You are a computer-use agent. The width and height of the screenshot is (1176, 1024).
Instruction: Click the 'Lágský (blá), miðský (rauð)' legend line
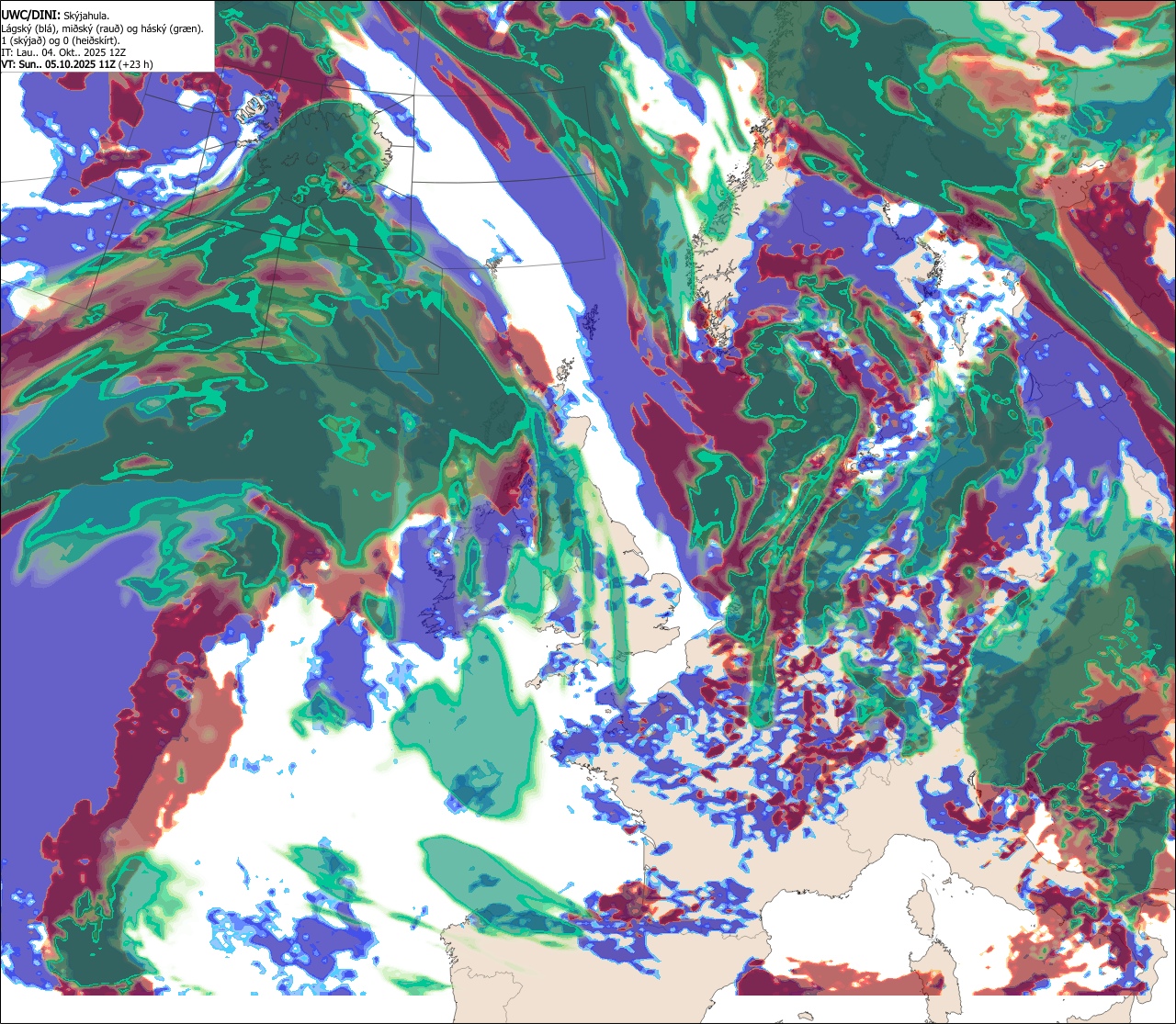pos(103,28)
